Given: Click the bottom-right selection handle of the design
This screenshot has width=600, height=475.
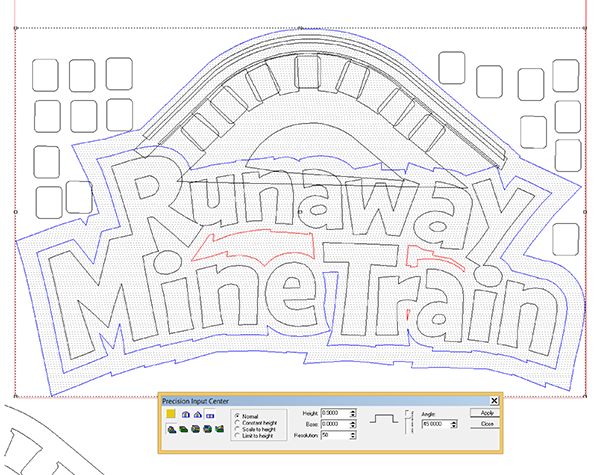Looking at the screenshot, I should 585,396.
